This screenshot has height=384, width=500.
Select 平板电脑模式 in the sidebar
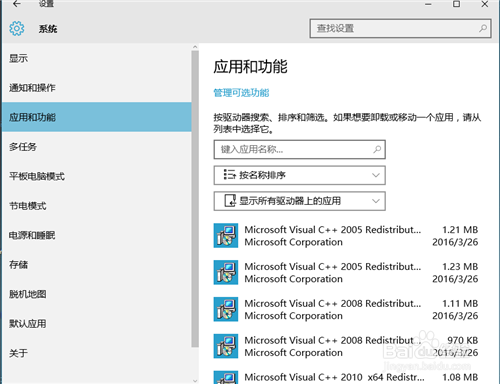coord(97,176)
